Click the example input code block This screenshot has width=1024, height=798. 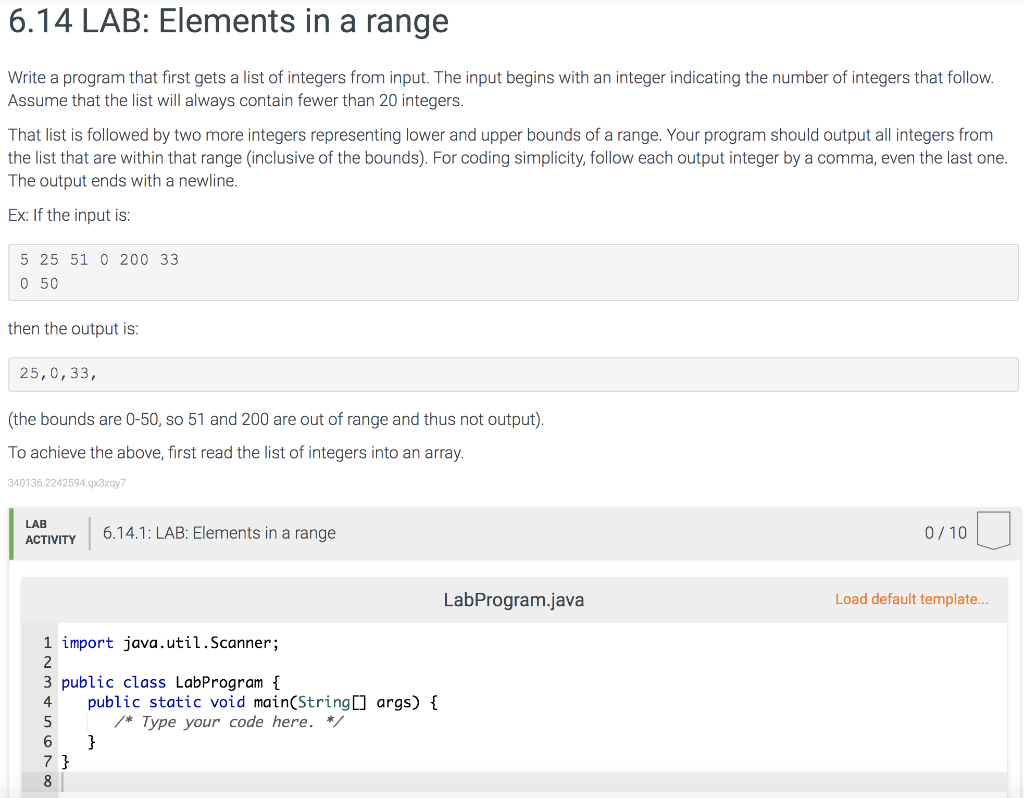click(x=512, y=271)
